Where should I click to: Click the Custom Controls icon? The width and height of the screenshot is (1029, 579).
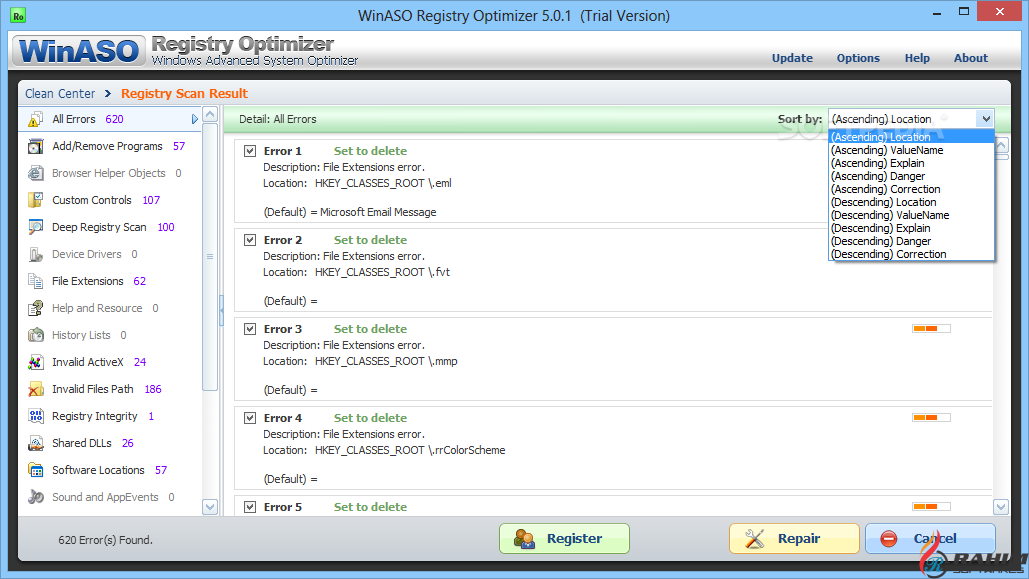[35, 200]
